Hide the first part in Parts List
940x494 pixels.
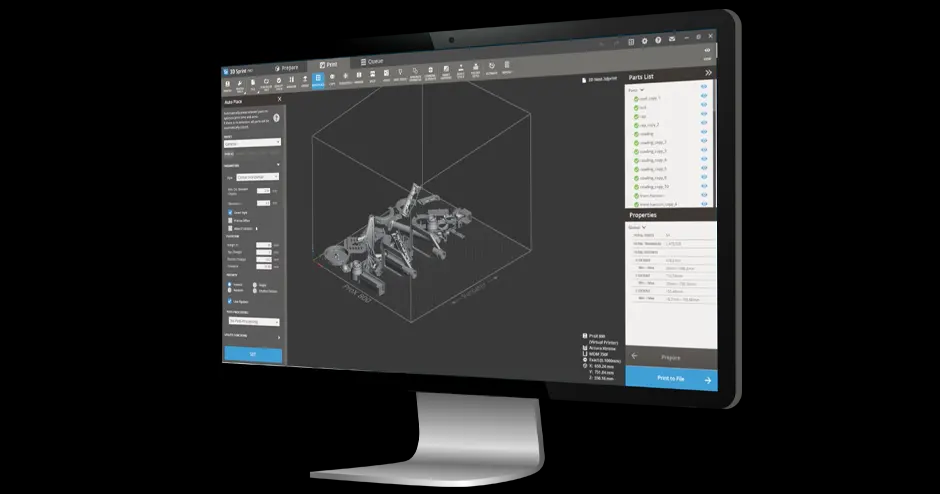click(x=704, y=98)
